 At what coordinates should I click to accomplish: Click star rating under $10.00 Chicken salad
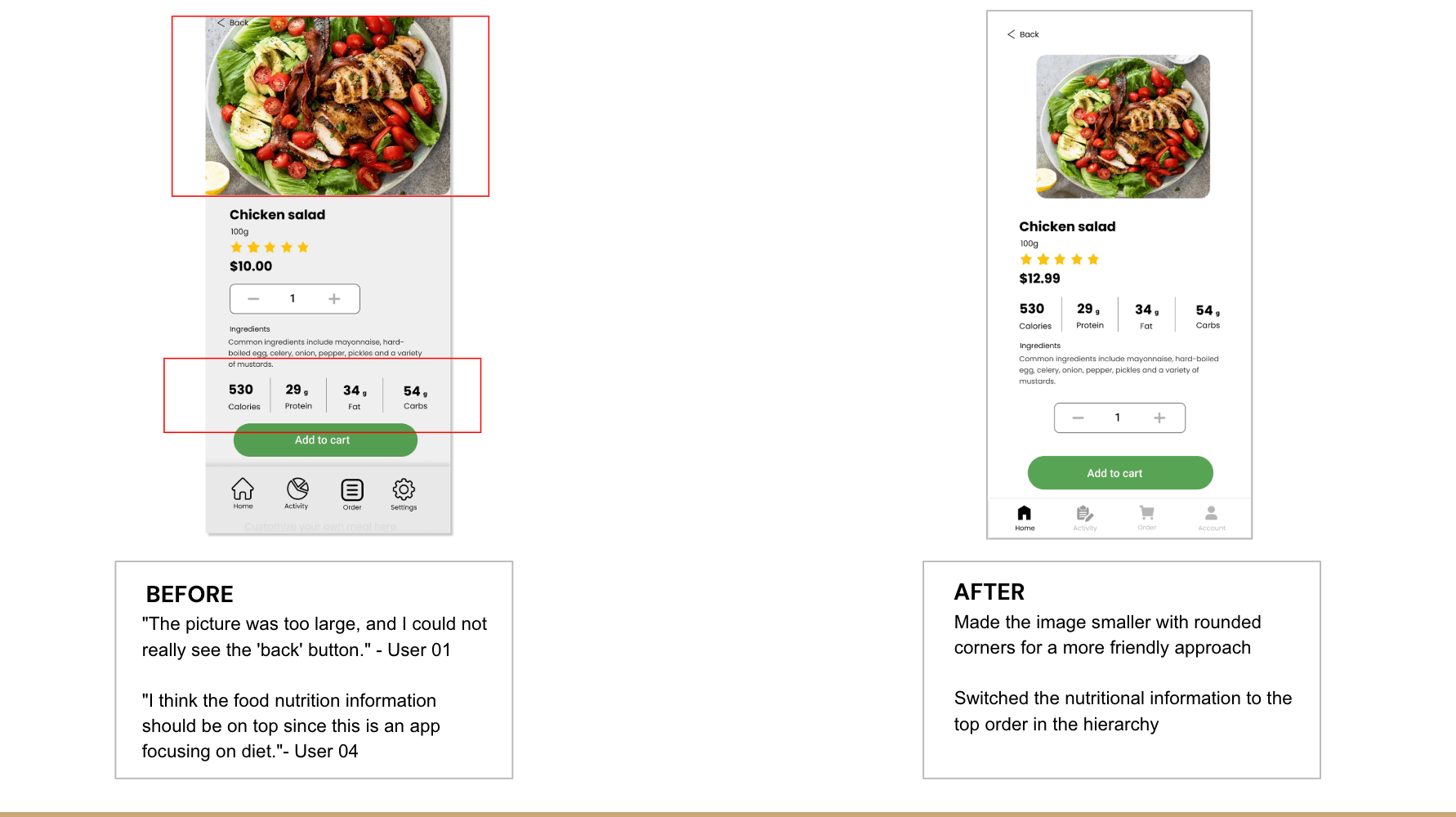tap(270, 248)
